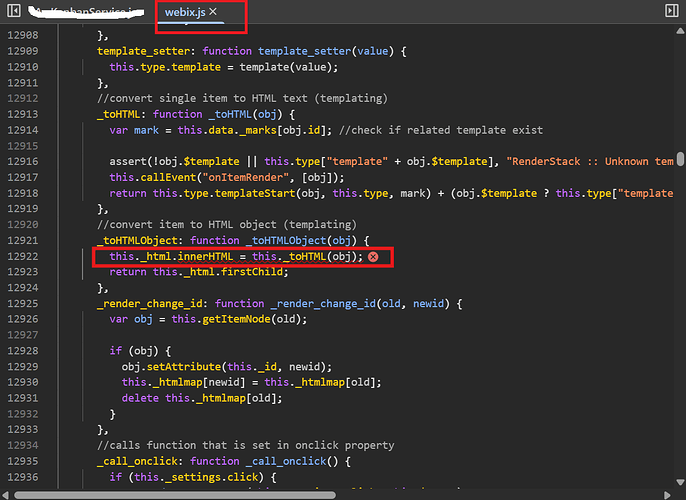
Task: Click the comment 'calls function that is set in onclick'
Action: [245, 445]
